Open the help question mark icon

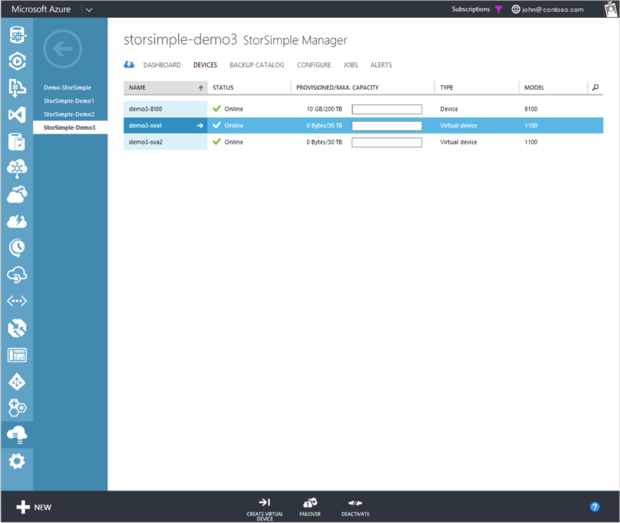[595, 507]
